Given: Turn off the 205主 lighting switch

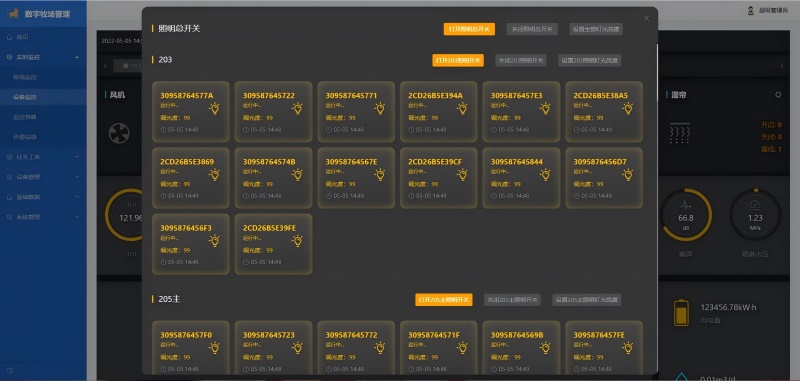Looking at the screenshot, I should 512,300.
